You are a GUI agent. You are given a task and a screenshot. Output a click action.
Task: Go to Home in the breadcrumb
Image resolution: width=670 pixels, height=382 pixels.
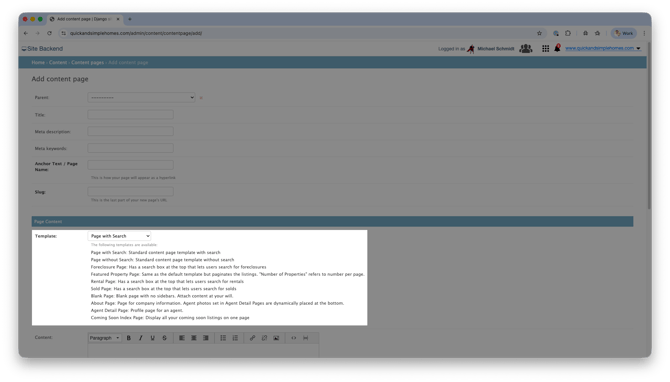(38, 62)
